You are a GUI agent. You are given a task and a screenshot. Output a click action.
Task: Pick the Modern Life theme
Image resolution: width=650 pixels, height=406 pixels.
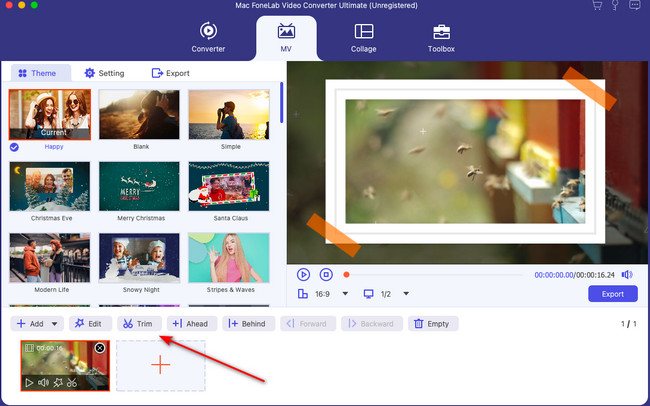tap(50, 258)
